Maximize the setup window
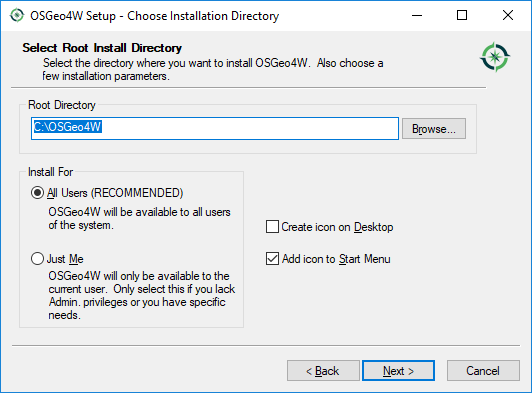The height and width of the screenshot is (393, 532). coord(462,15)
